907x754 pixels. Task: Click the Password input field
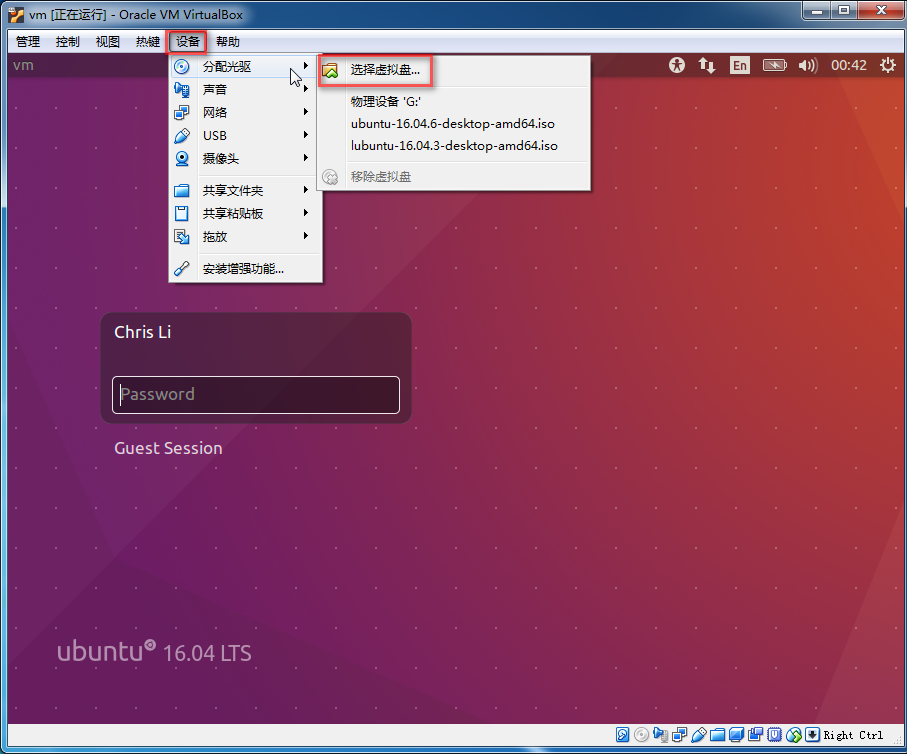click(x=256, y=395)
